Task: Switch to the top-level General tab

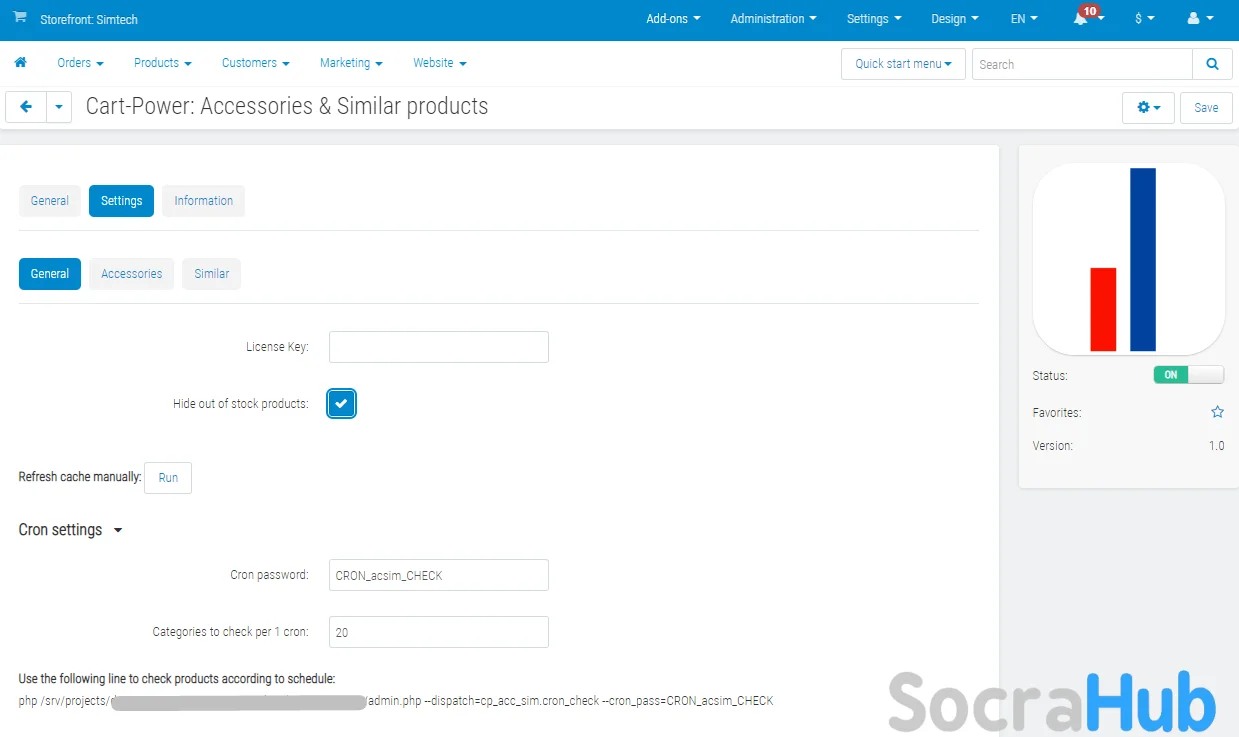Action: 50,201
